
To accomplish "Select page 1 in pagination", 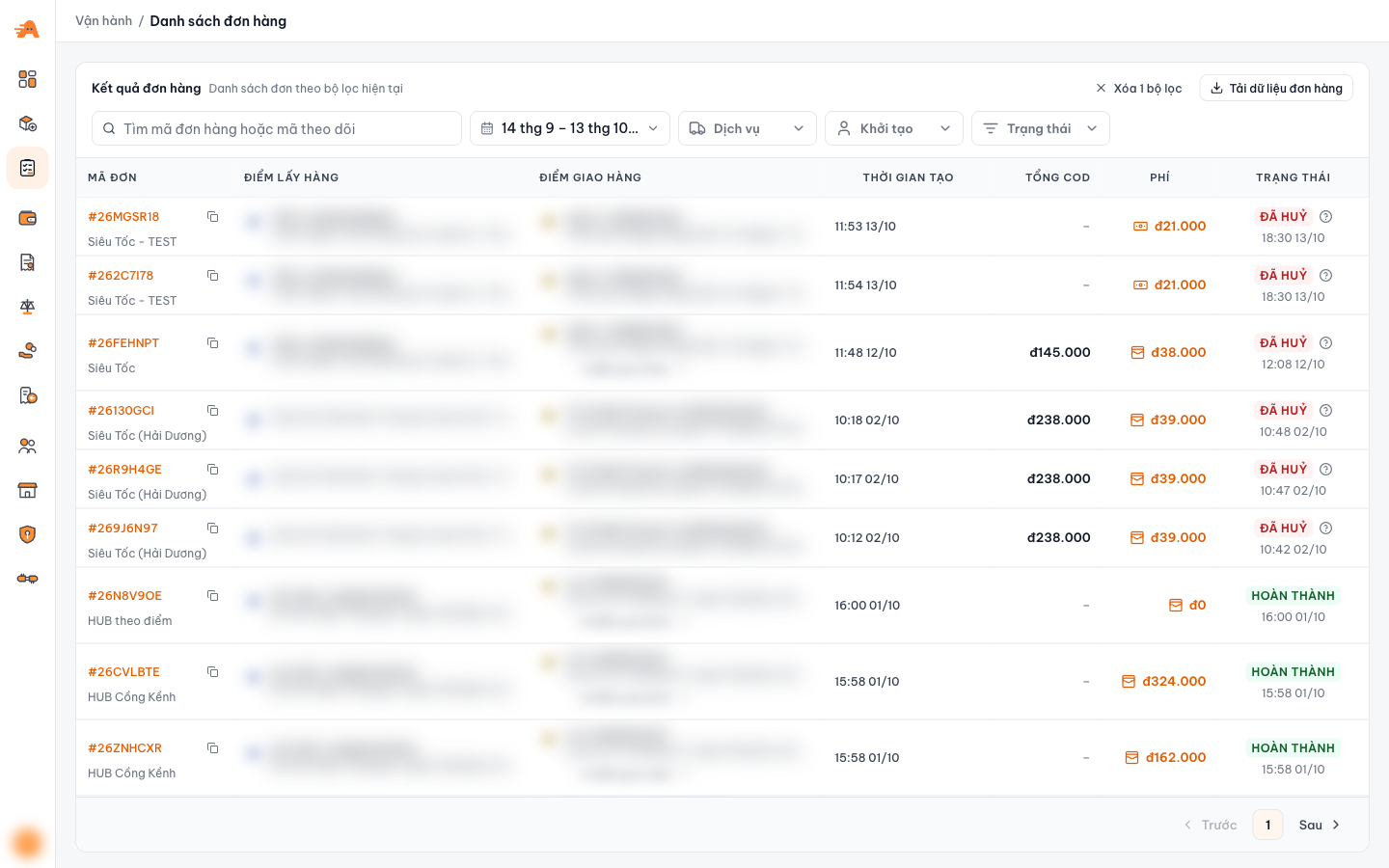I will (1267, 825).
